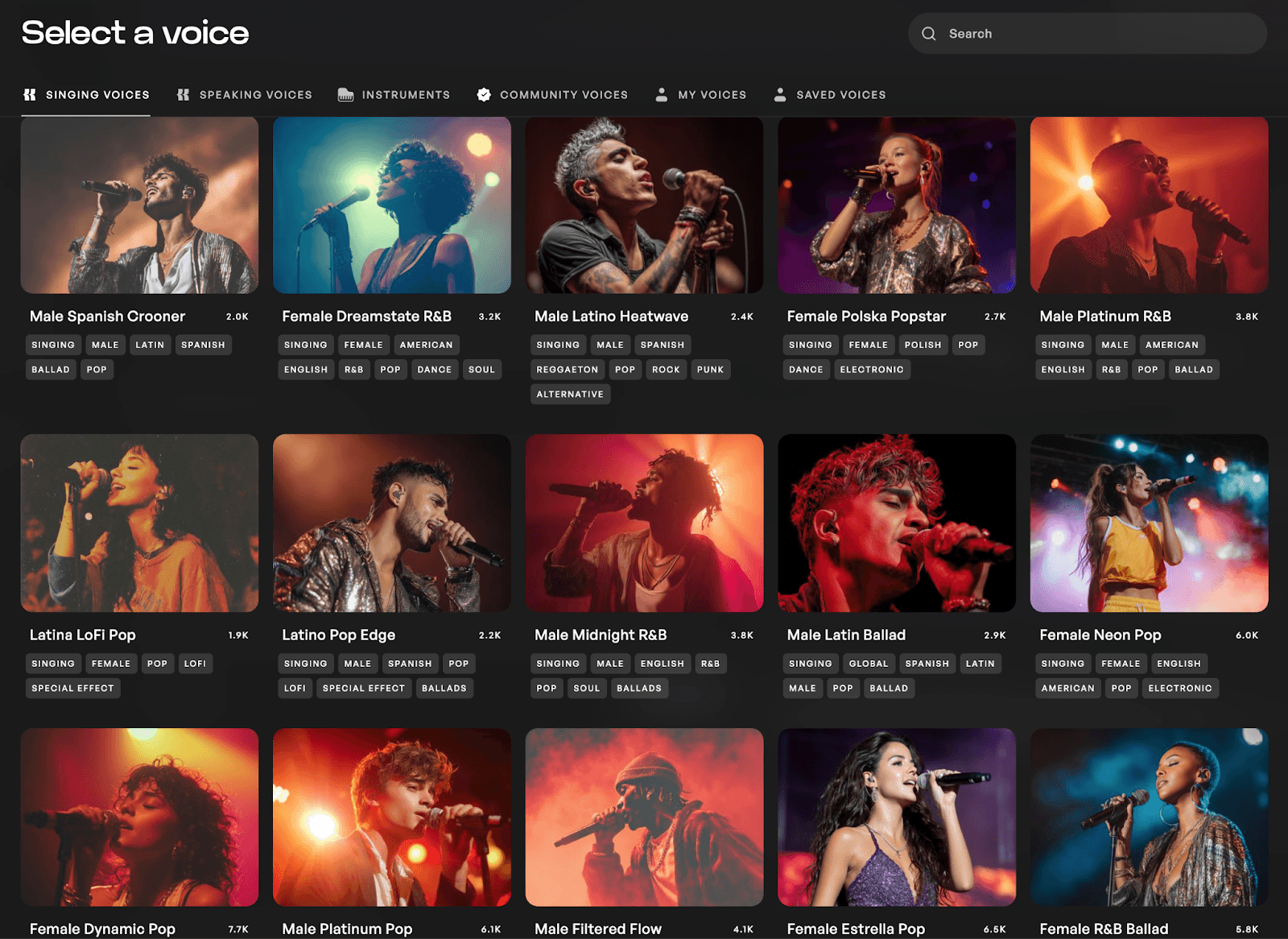Click the person icon next to My Voices
The width and height of the screenshot is (1288, 939).
(x=662, y=94)
